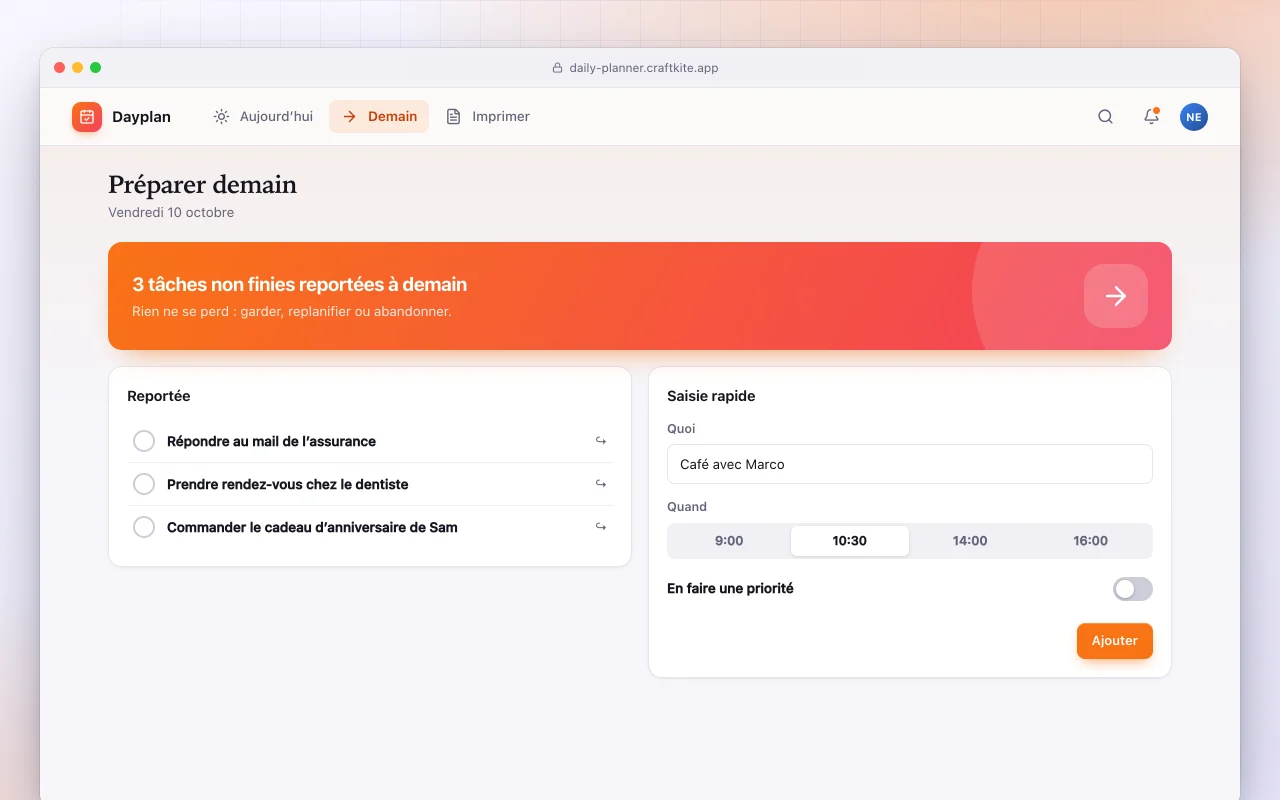
Task: Click the Saisie rapide section heading
Action: point(711,396)
